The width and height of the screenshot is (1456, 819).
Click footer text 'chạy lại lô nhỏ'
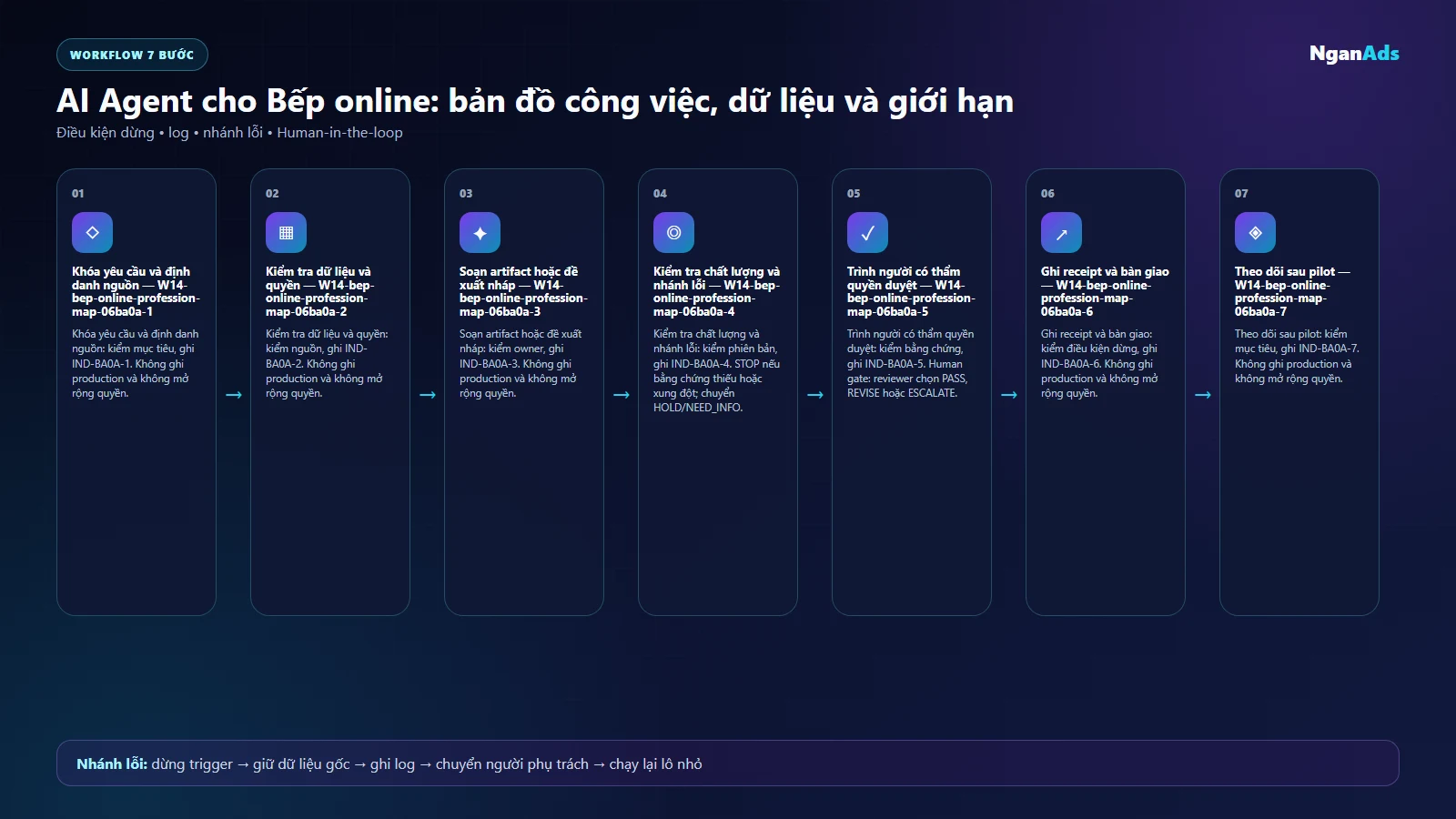coord(655,764)
